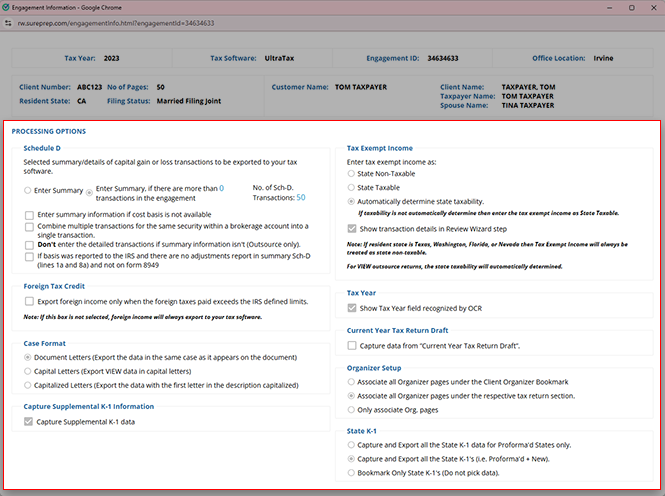Click the SurePrep favicon in title bar
The width and height of the screenshot is (665, 496).
coord(6,7)
